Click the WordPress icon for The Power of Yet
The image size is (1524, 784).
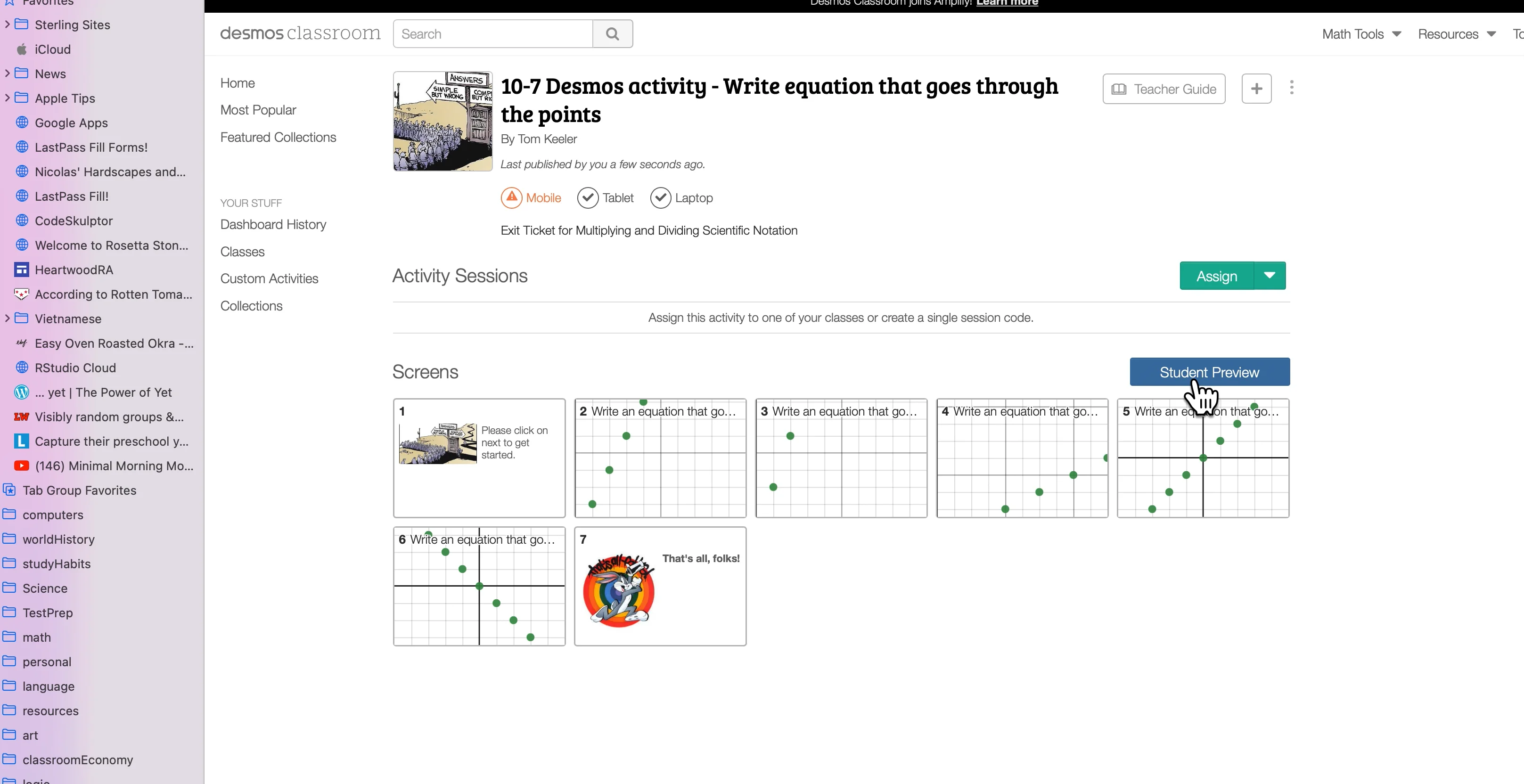point(21,392)
